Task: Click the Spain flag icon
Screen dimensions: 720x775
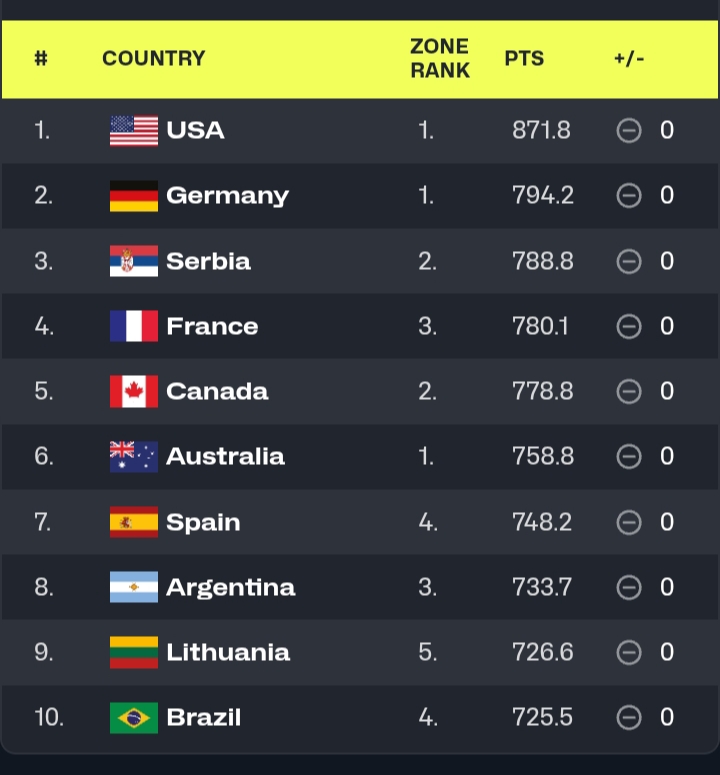Action: (x=133, y=522)
